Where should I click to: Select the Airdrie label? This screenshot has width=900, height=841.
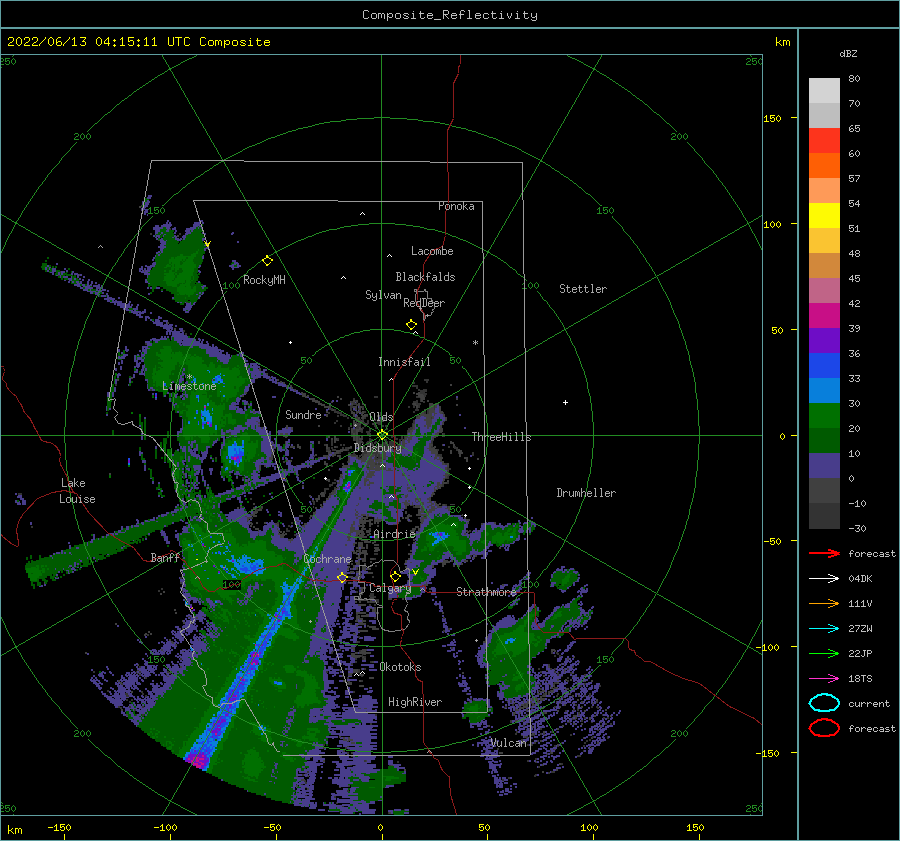point(394,534)
